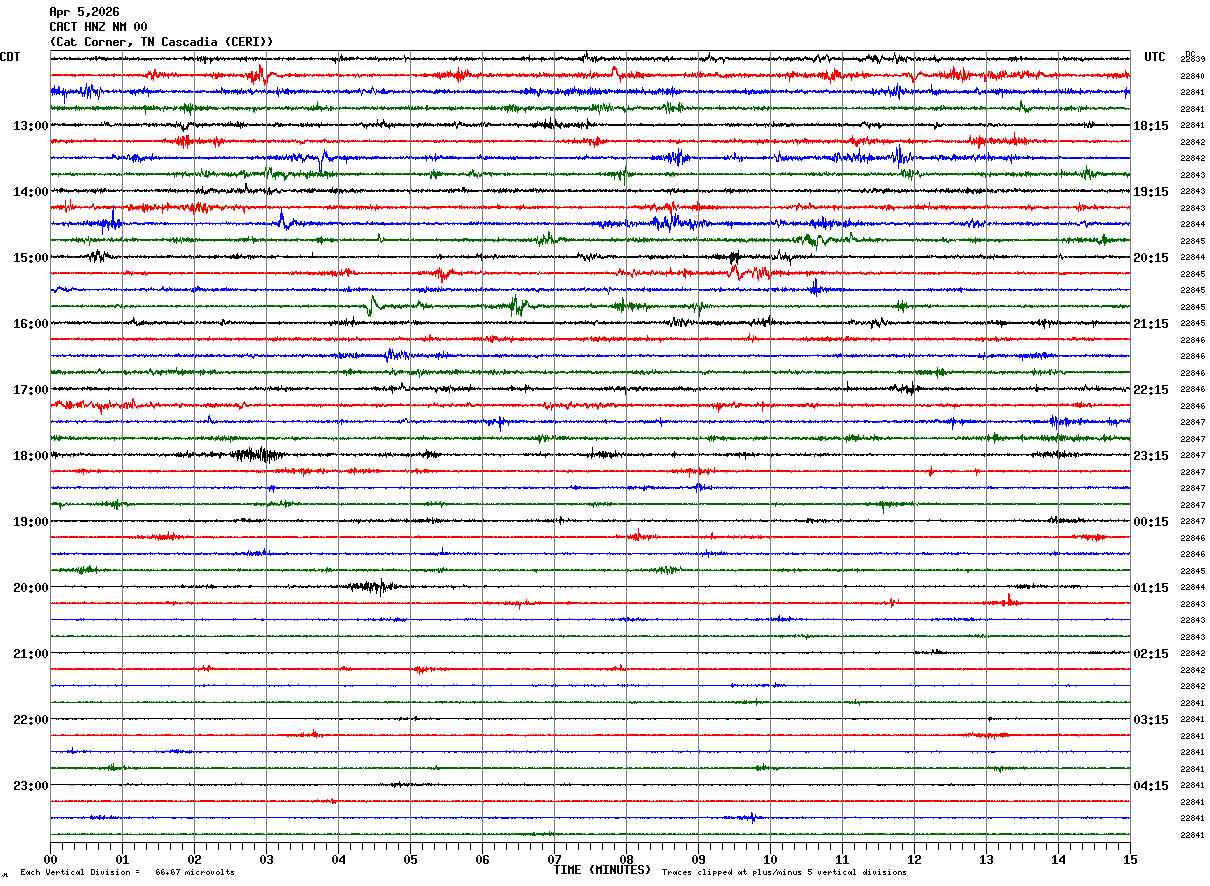Screen dimensions: 1210x886
Task: Click the 19:15 UTC time label
Action: click(1151, 192)
